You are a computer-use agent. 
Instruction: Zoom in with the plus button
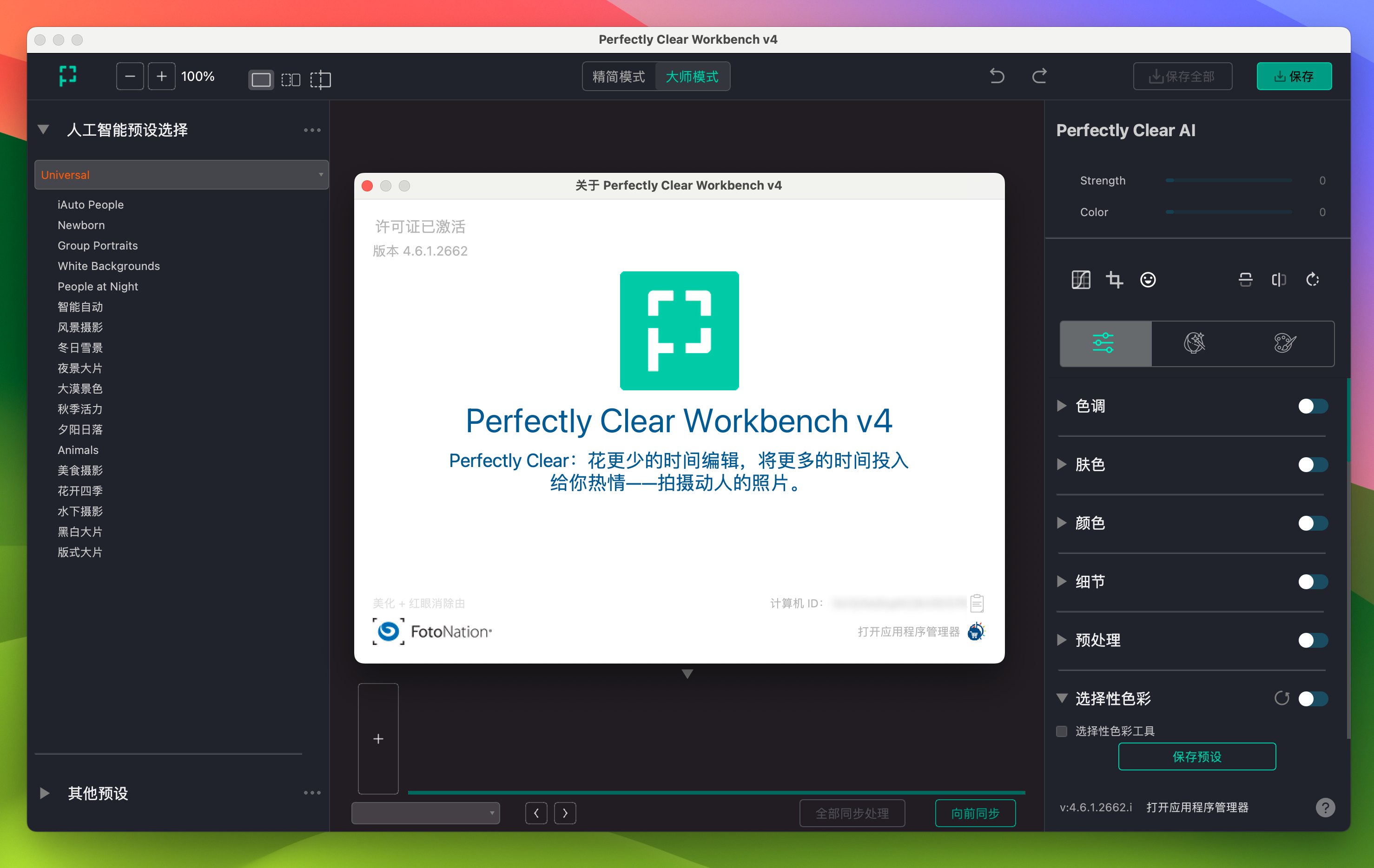[x=161, y=76]
